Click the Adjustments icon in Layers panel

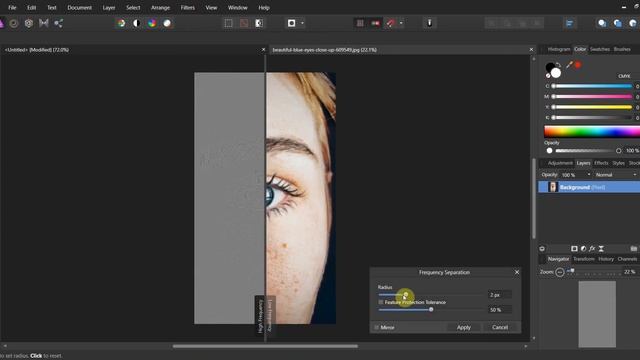point(583,249)
